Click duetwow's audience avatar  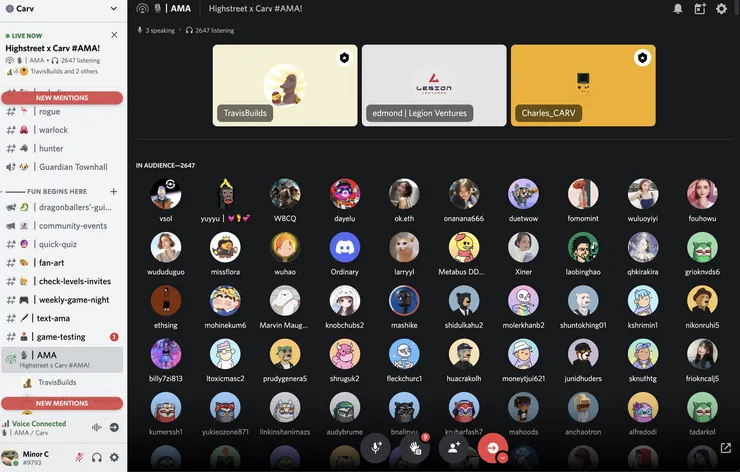tap(523, 194)
